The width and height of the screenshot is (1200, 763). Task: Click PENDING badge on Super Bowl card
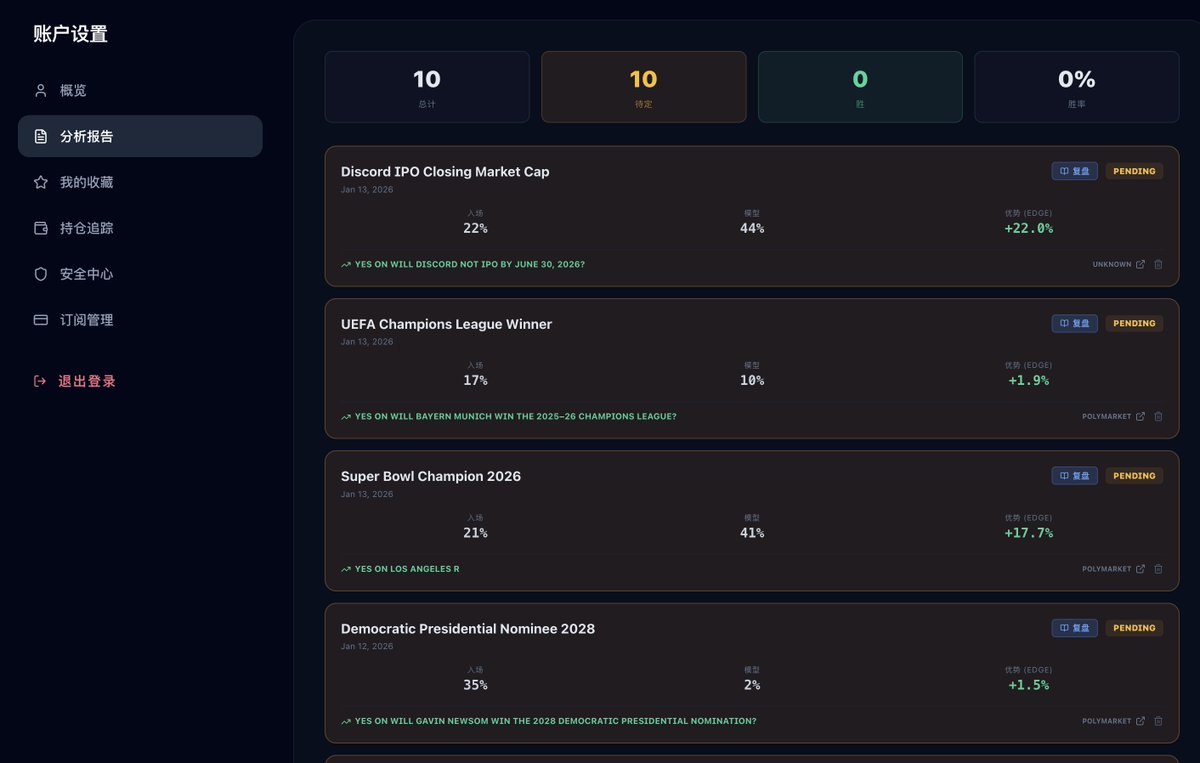click(1134, 476)
